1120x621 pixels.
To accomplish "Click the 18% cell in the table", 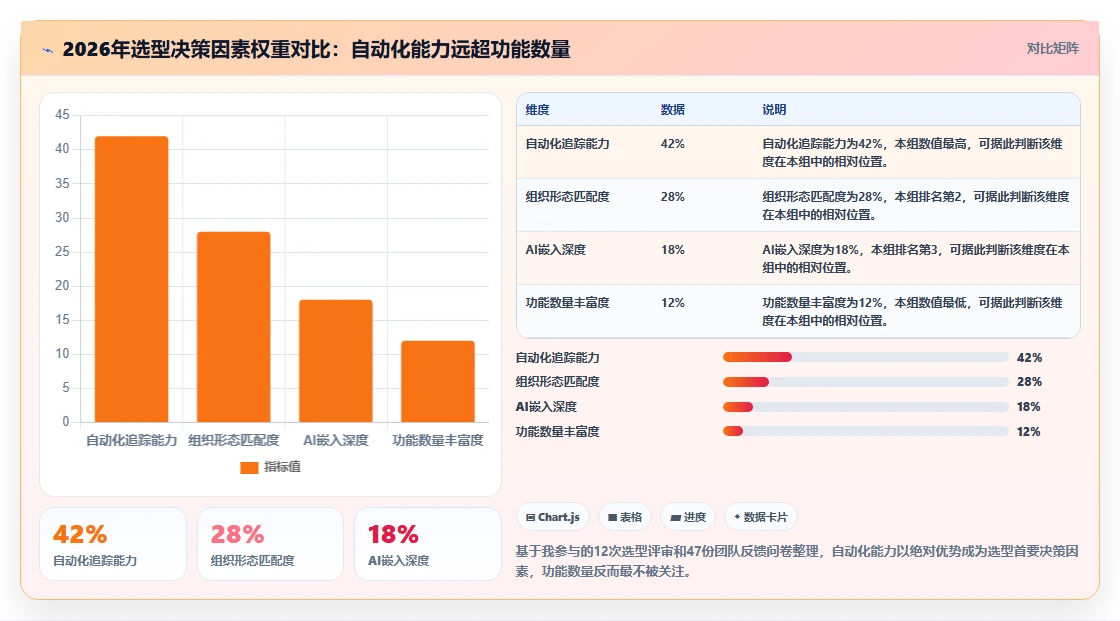I will pyautogui.click(x=672, y=249).
